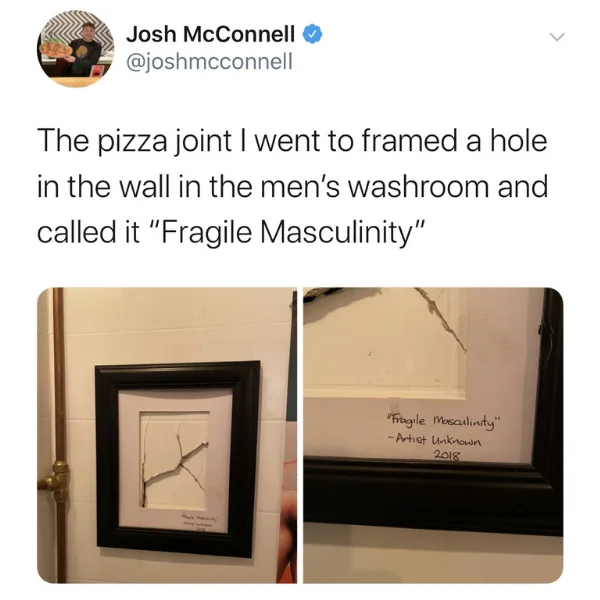Click the cracked hole inside the left frame
Screen dimensions: 600x600
[175, 460]
